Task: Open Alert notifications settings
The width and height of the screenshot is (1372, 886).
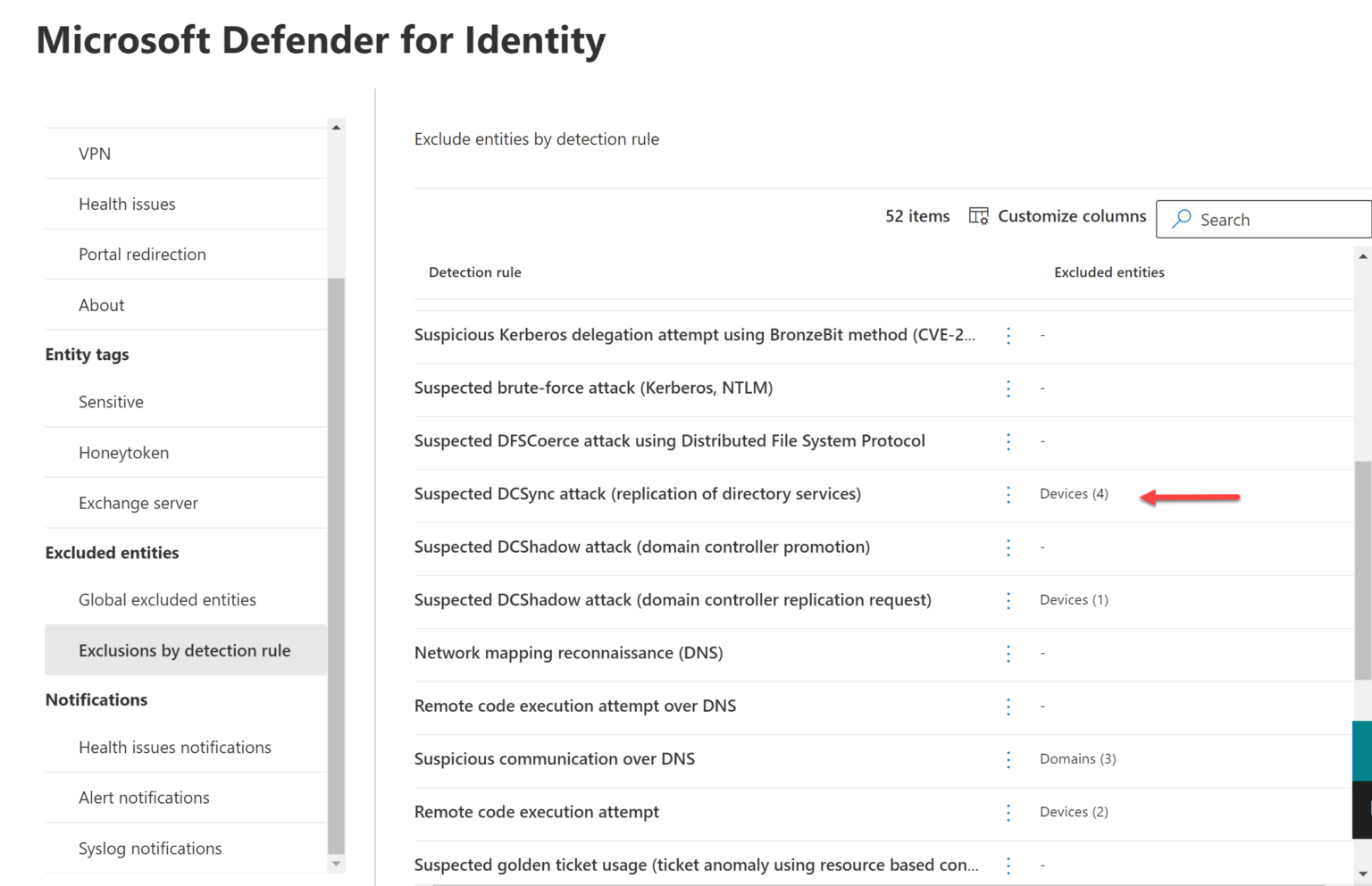Action: click(144, 798)
